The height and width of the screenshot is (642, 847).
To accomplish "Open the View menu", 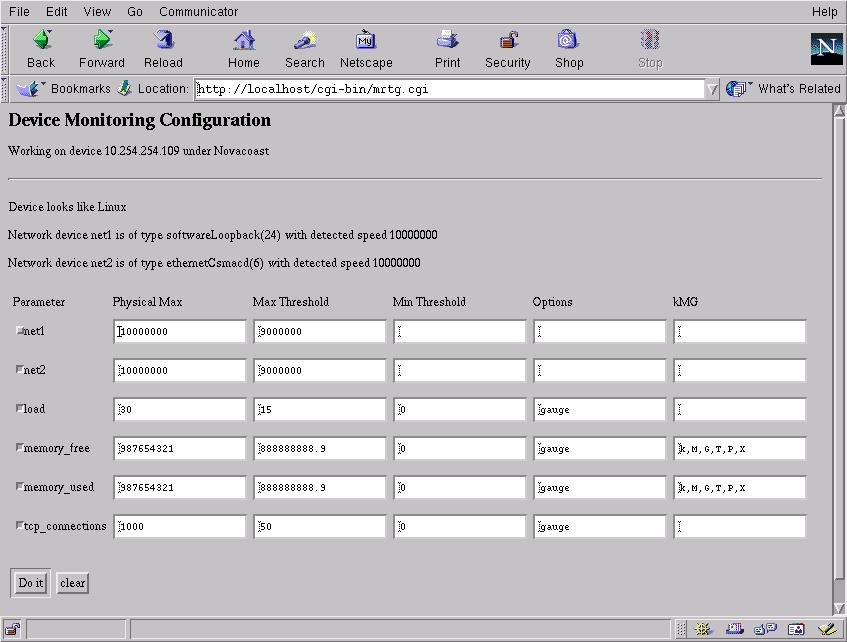I will pyautogui.click(x=97, y=12).
